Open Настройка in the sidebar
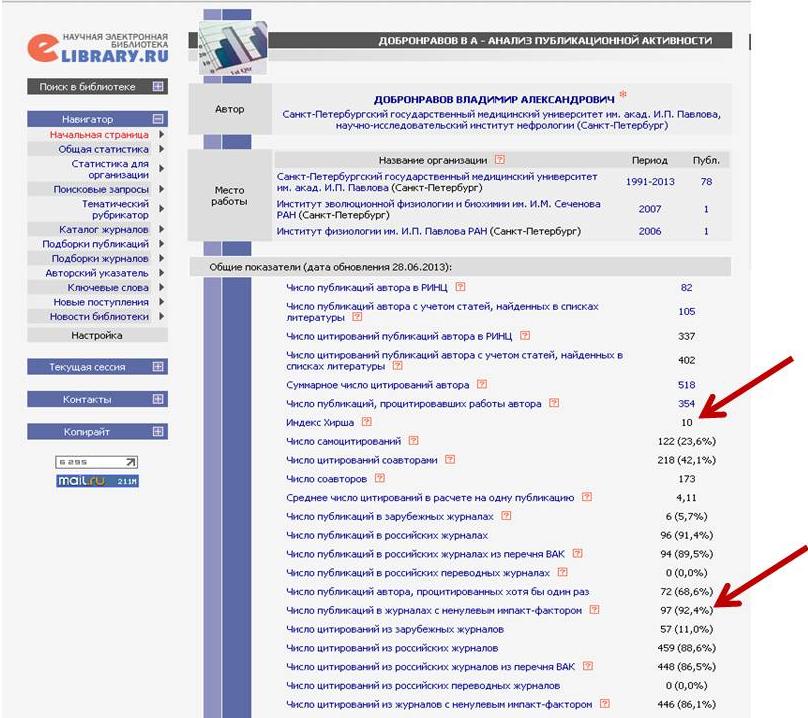The image size is (808, 718). [97, 336]
